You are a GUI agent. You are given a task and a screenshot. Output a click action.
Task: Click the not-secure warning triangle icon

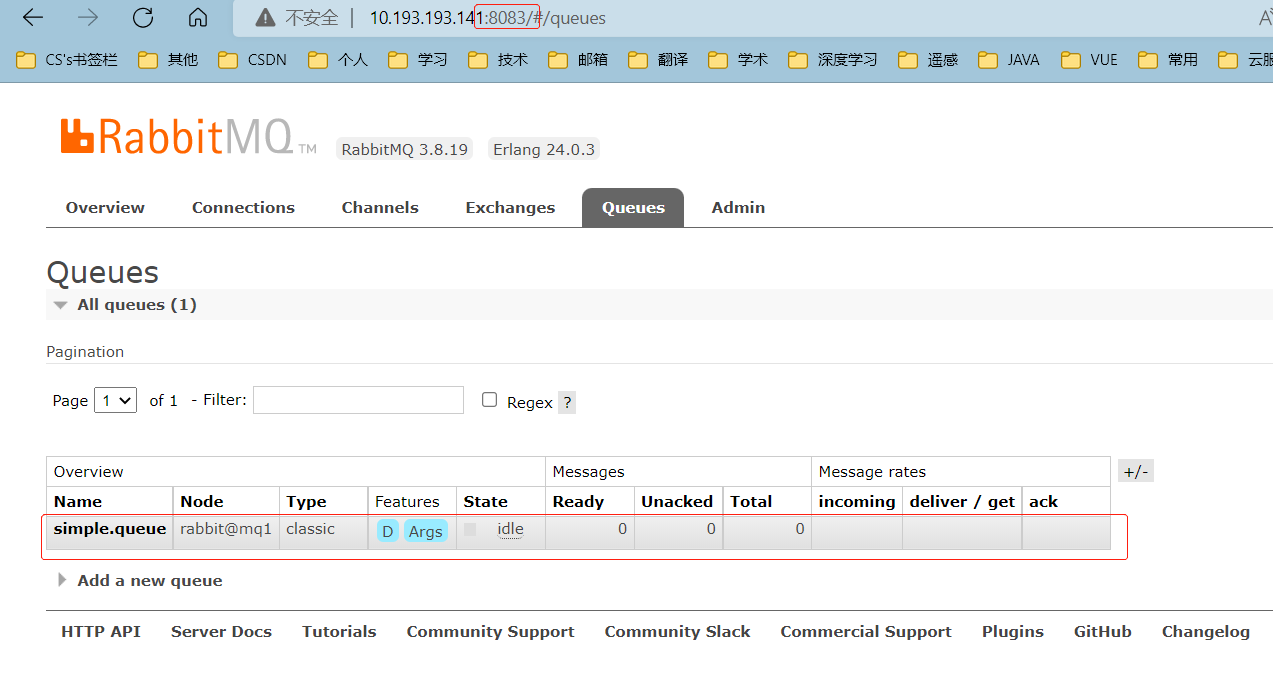(265, 18)
